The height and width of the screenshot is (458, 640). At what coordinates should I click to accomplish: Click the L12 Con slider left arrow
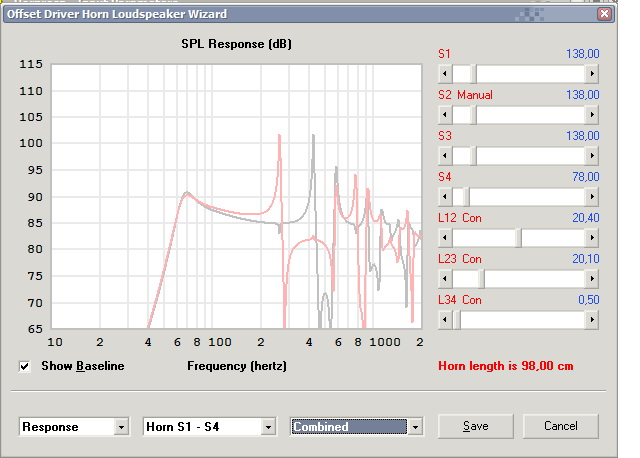445,238
